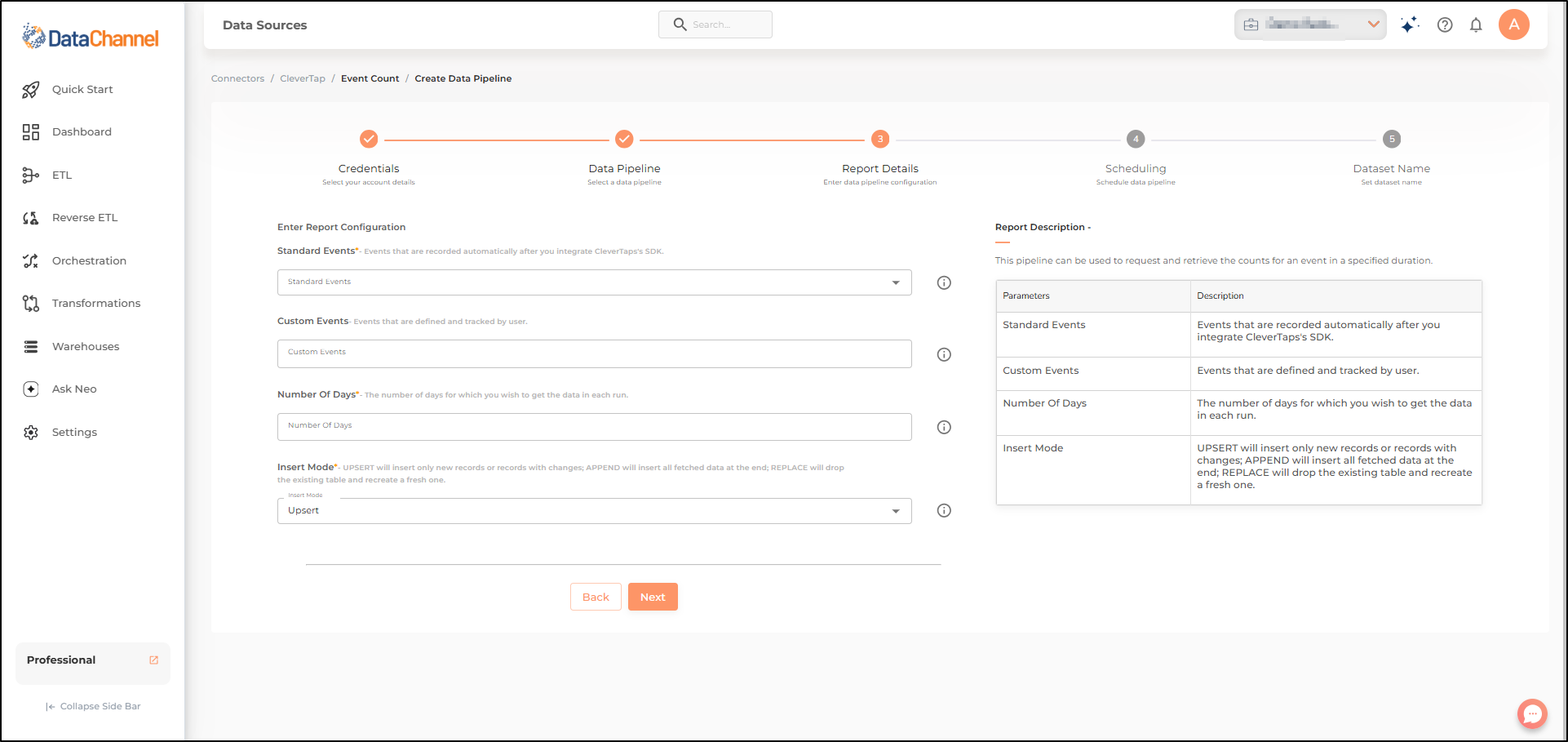The width and height of the screenshot is (1568, 742).
Task: Select the ETL sidebar icon
Action: pyautogui.click(x=31, y=175)
